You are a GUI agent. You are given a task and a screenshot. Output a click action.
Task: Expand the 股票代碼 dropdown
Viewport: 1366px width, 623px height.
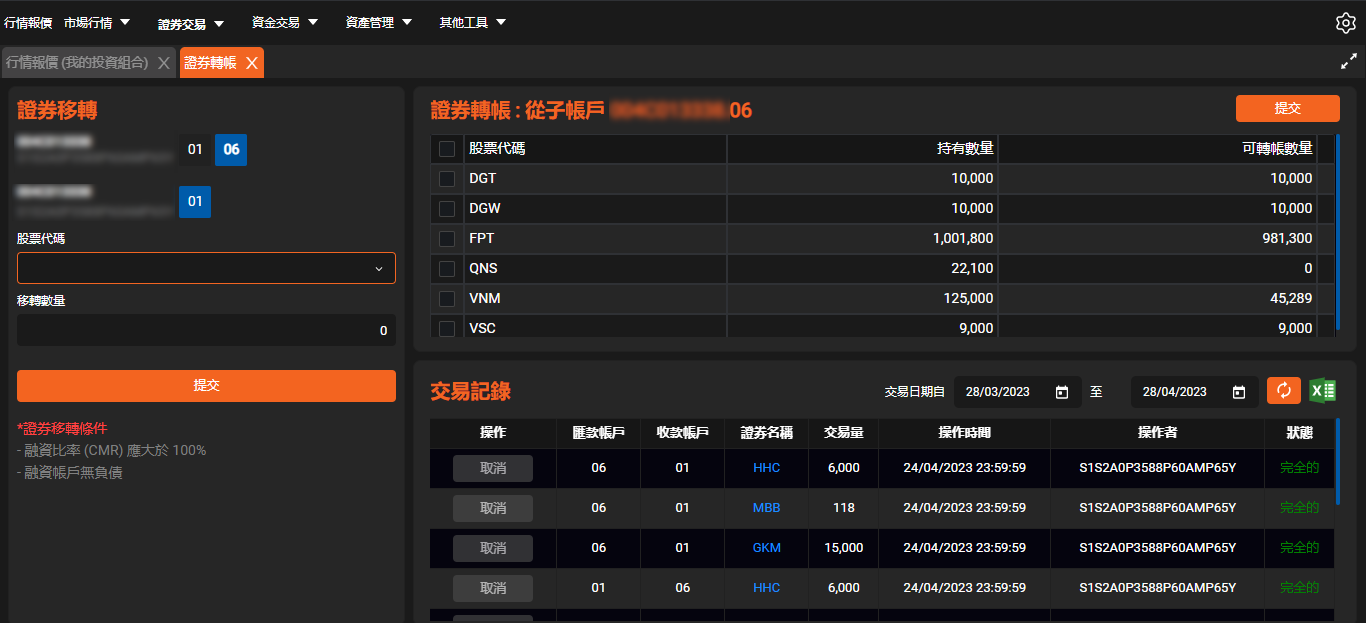coord(206,268)
